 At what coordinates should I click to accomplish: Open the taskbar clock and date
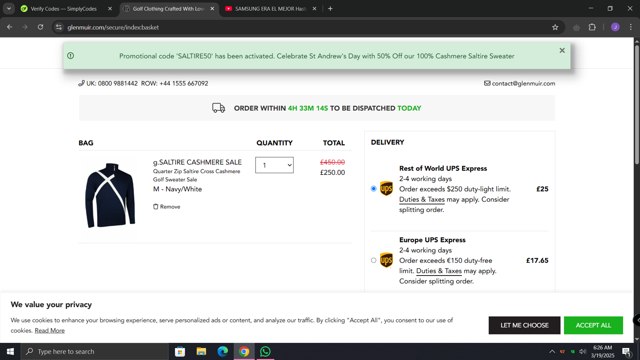pyautogui.click(x=602, y=351)
